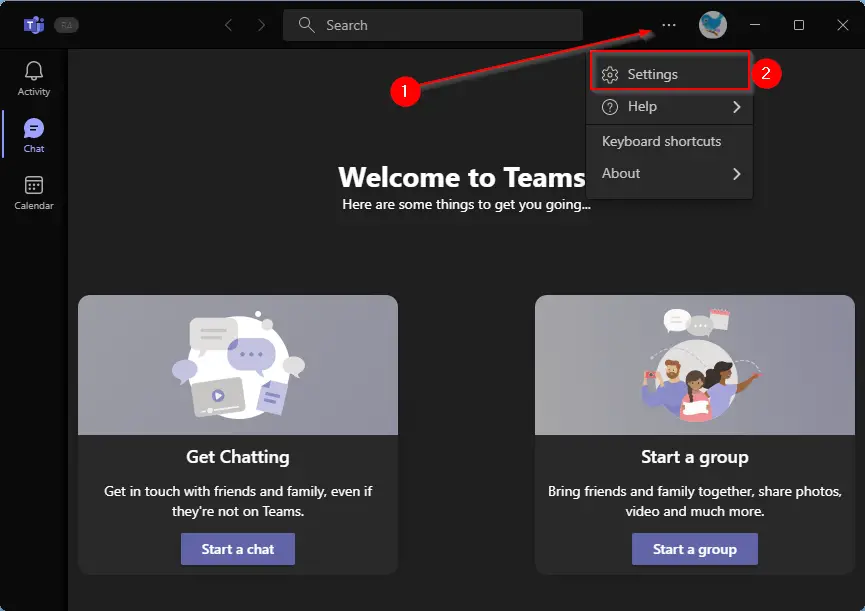Click the 'Welcome to Teams' heading
This screenshot has height=611, width=865.
click(x=462, y=178)
